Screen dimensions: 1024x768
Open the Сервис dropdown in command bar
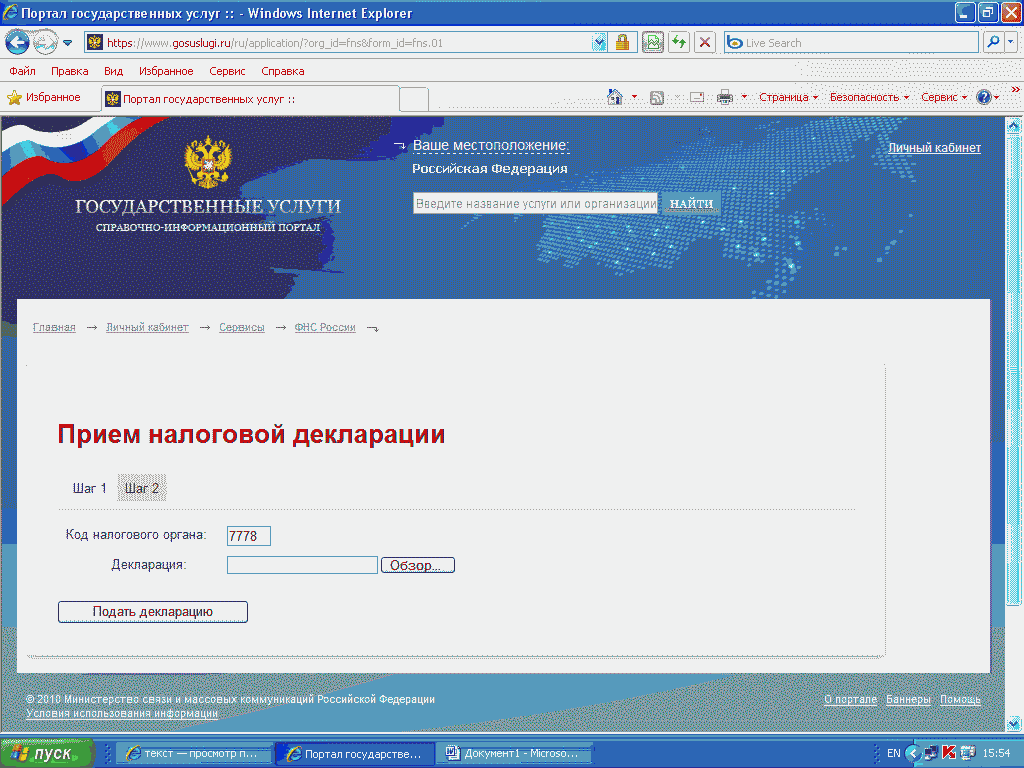(x=943, y=97)
